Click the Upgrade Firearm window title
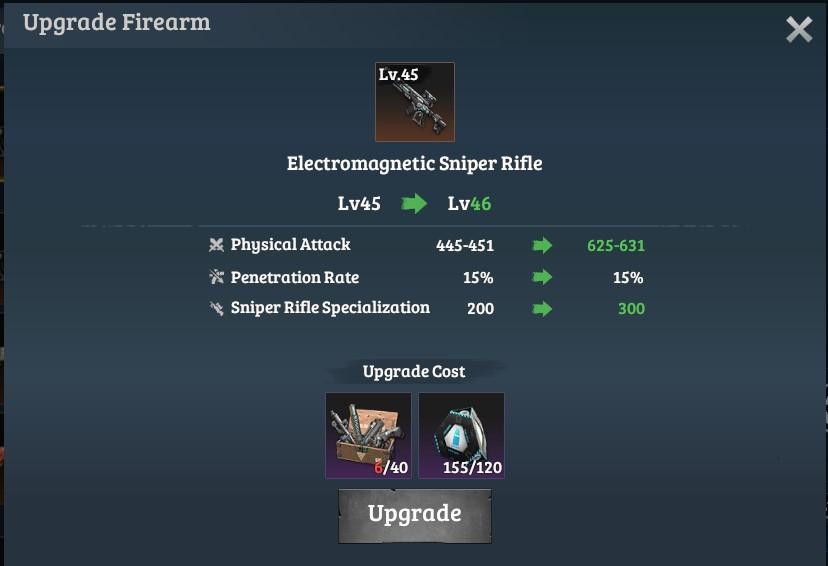The width and height of the screenshot is (828, 566). coord(117,24)
